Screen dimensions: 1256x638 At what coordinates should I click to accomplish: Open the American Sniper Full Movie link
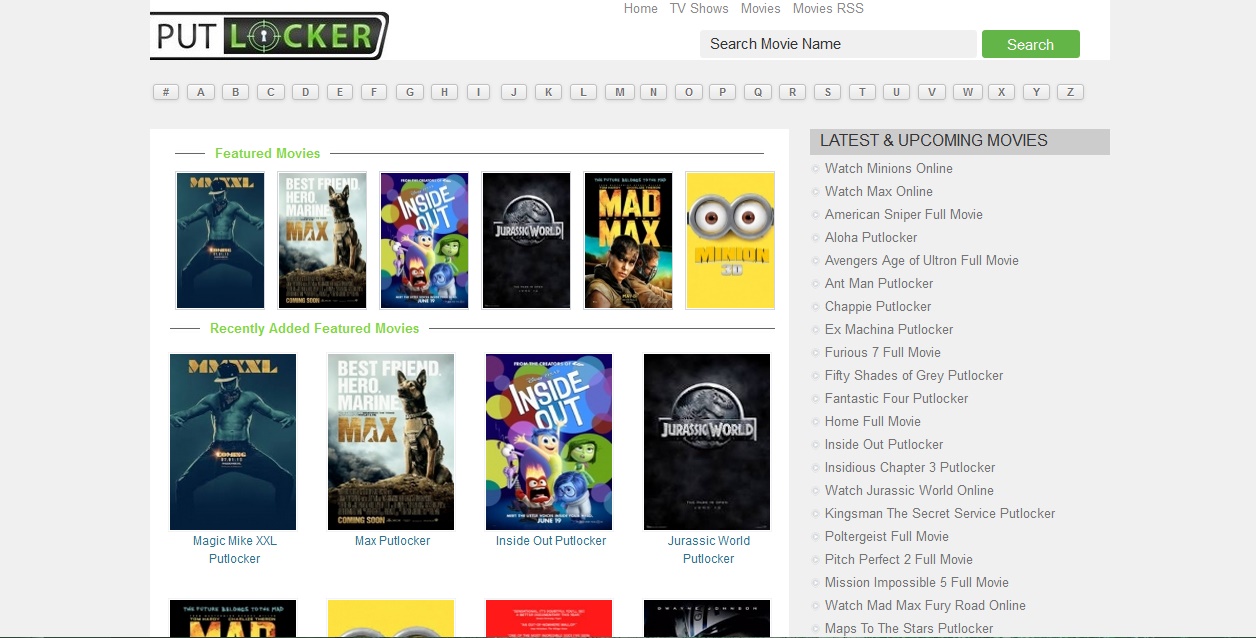point(903,215)
